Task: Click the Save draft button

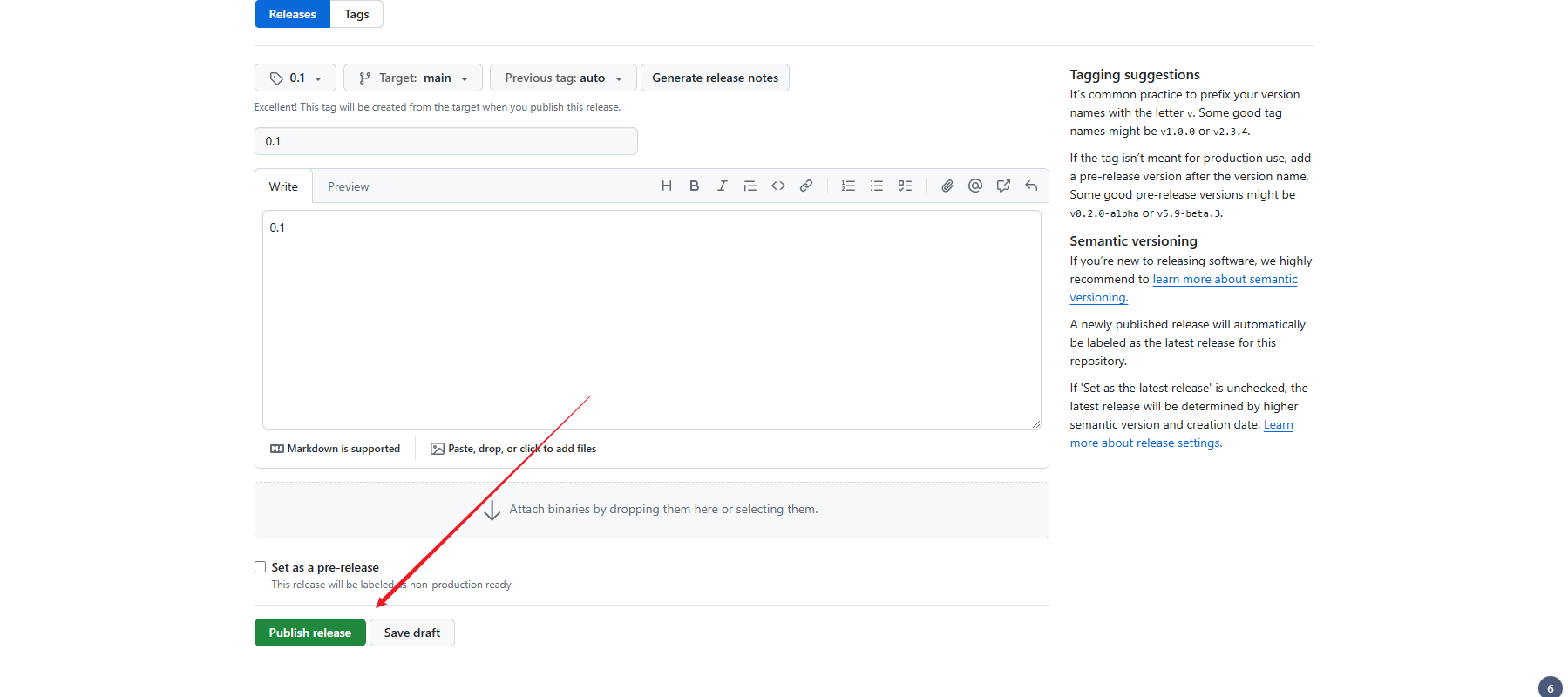Action: (412, 633)
